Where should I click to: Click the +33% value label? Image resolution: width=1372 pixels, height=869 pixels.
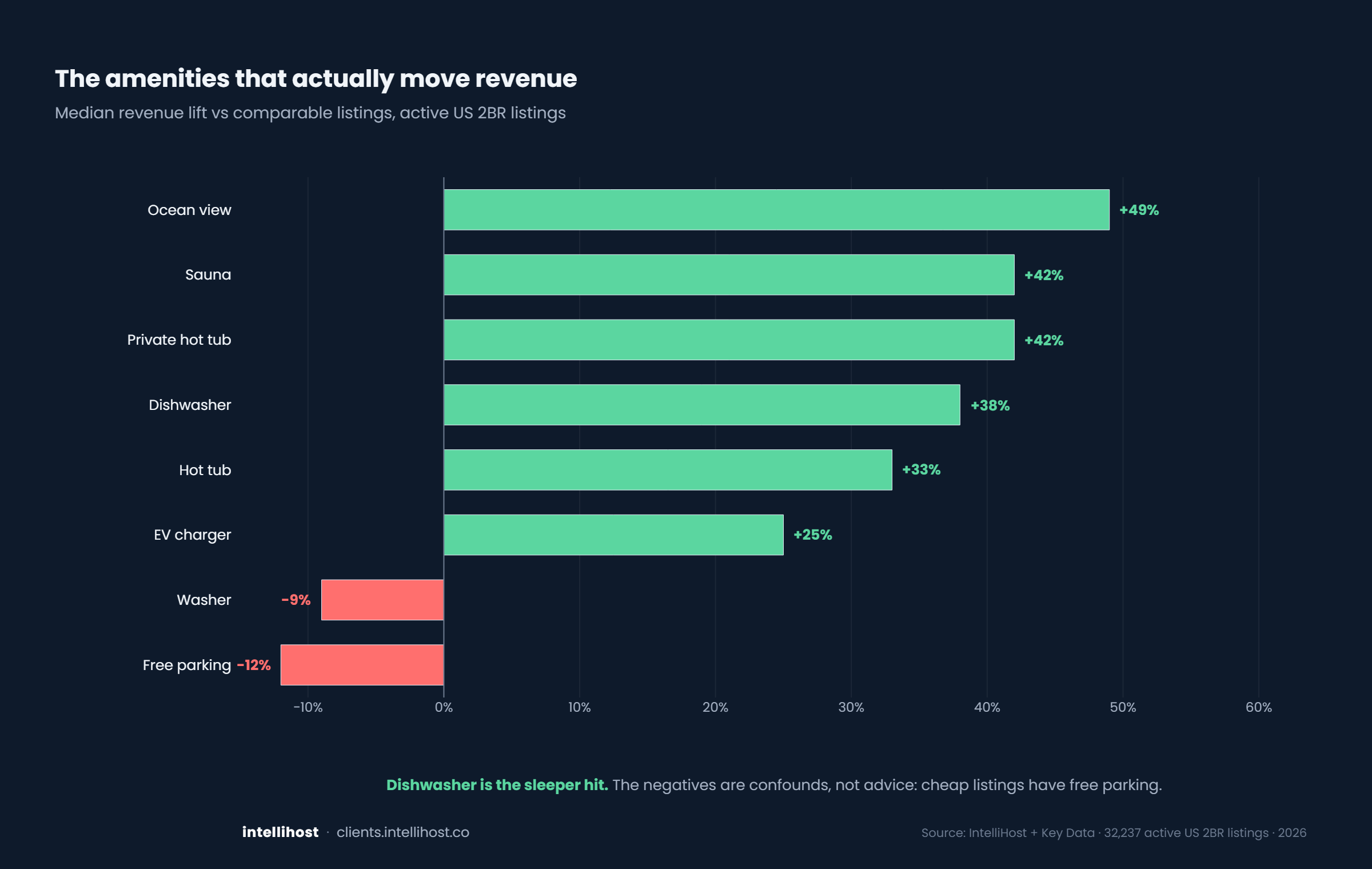pyautogui.click(x=921, y=469)
